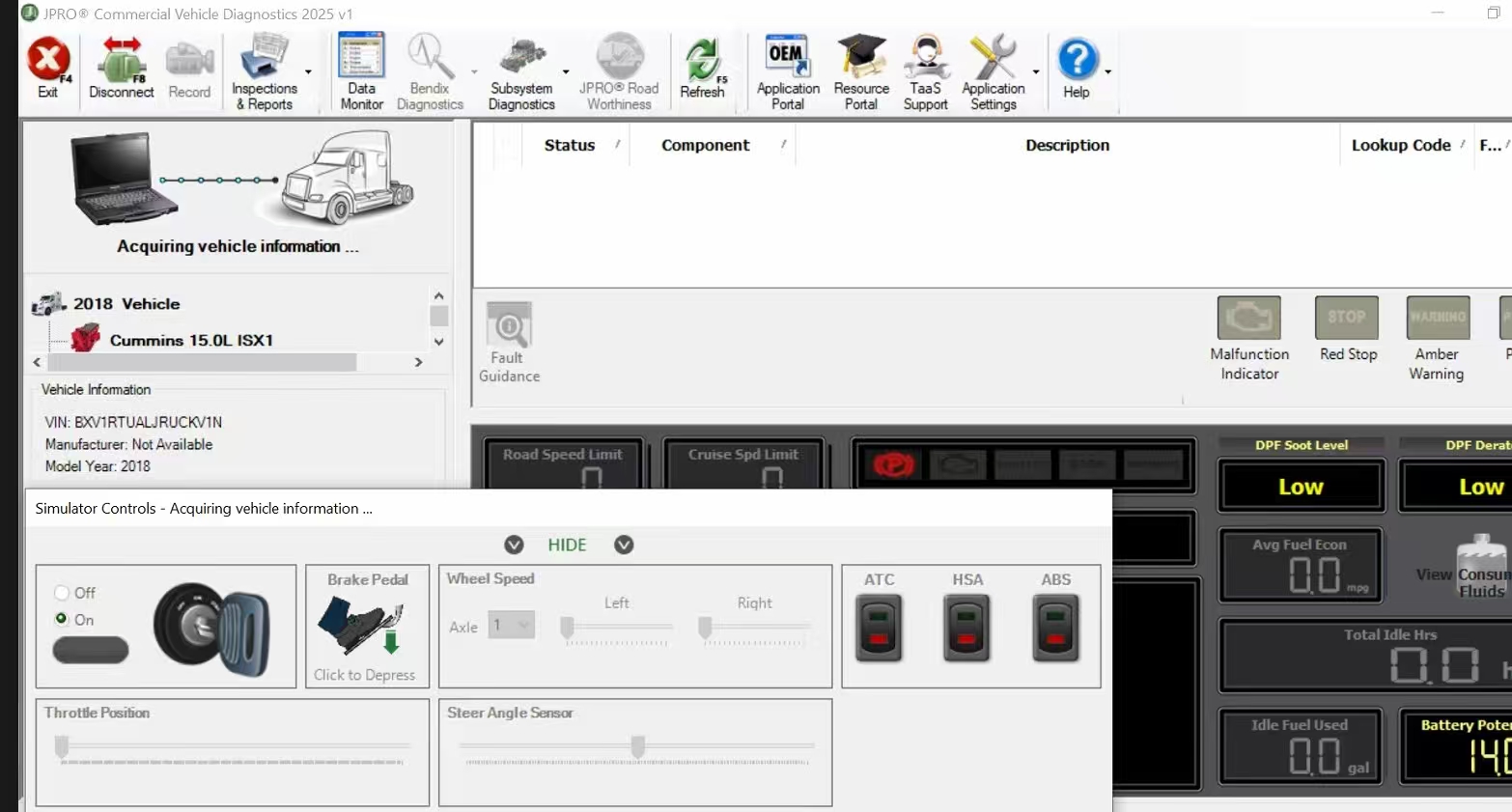1512x812 pixels.
Task: Click the Help question mark icon
Action: pos(1078,60)
